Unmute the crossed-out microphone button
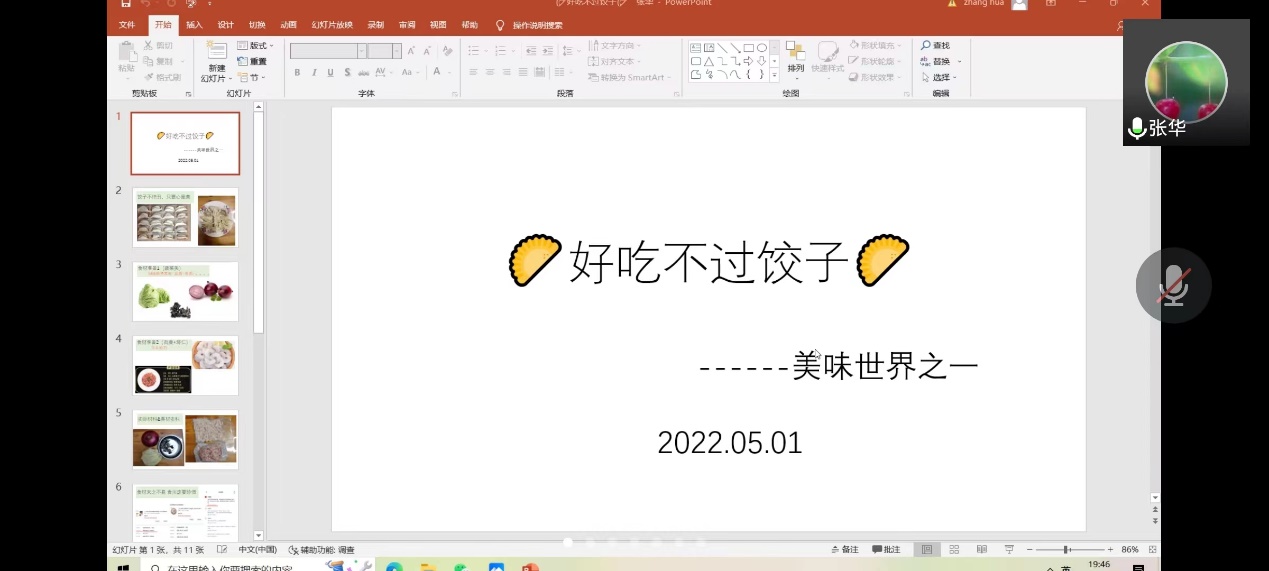The image size is (1269, 571). 1173,286
